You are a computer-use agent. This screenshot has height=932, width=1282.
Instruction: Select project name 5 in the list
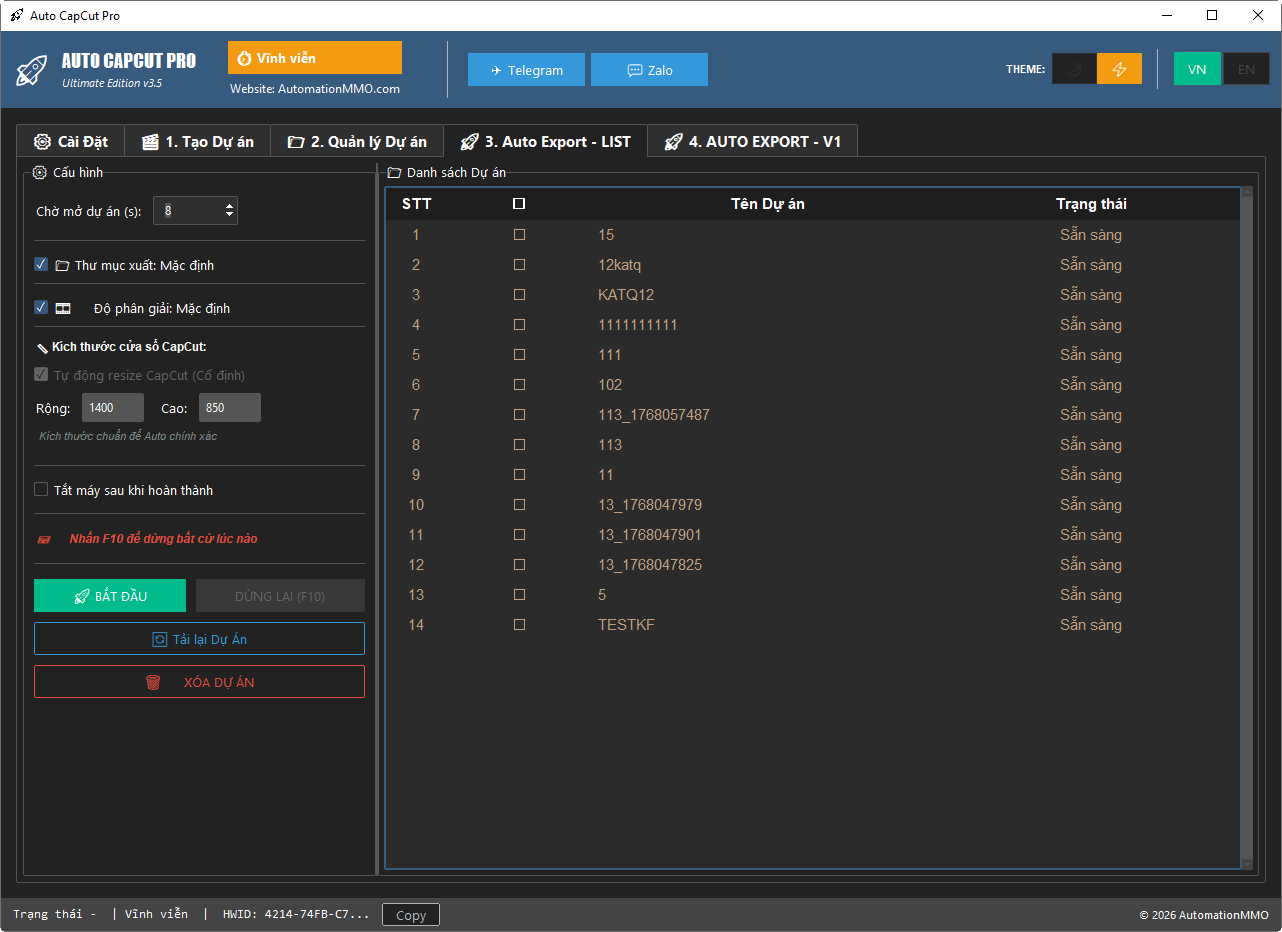[x=602, y=595]
